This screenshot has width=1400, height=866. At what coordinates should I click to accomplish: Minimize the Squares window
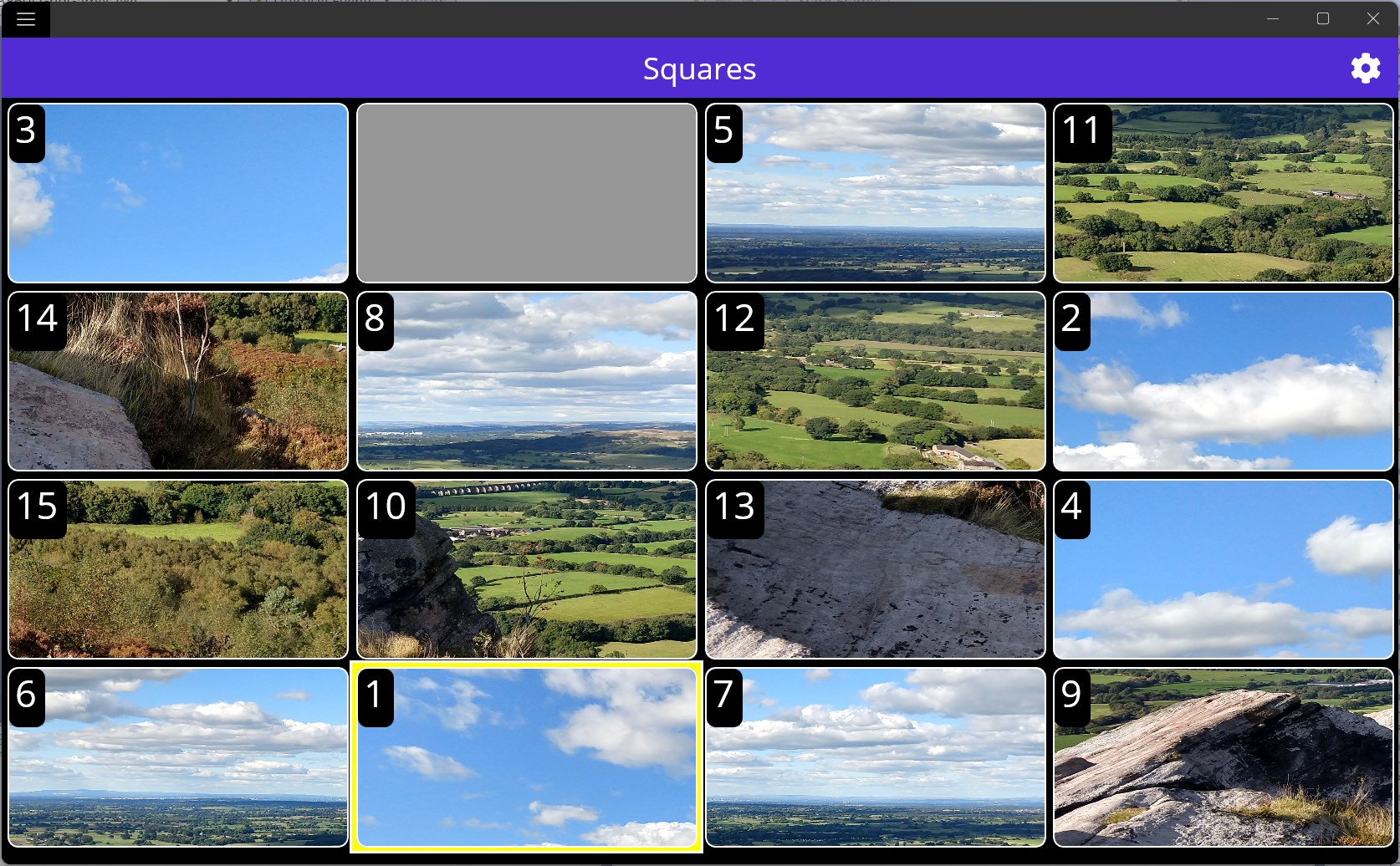click(1273, 18)
